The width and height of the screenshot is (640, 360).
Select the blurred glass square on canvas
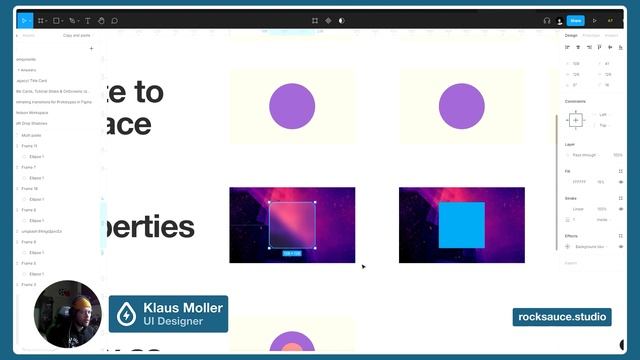pyautogui.click(x=292, y=225)
